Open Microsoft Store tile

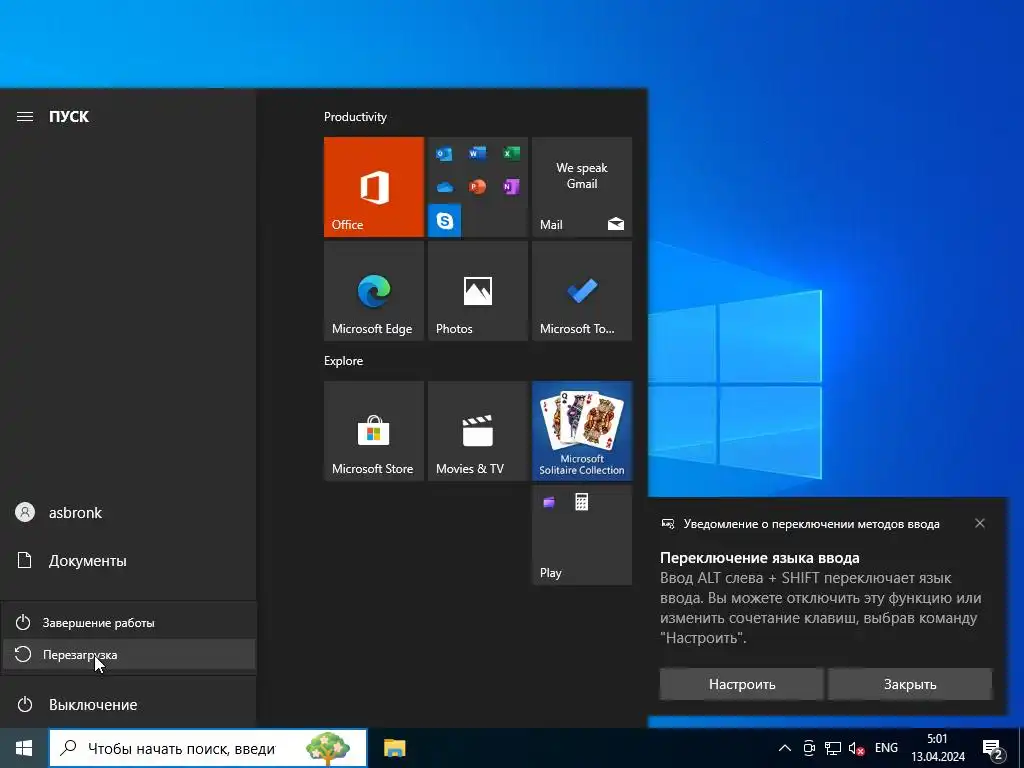point(374,431)
